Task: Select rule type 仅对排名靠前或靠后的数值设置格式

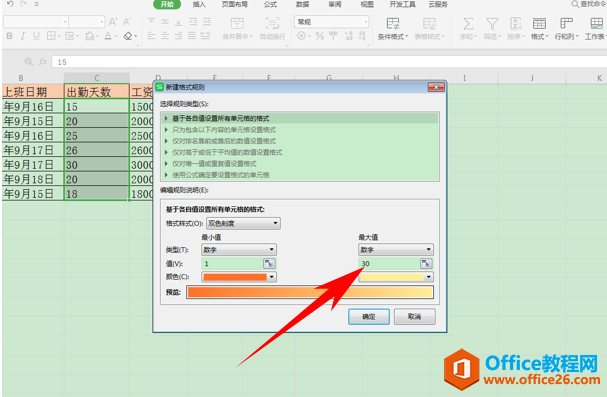Action: click(300, 141)
